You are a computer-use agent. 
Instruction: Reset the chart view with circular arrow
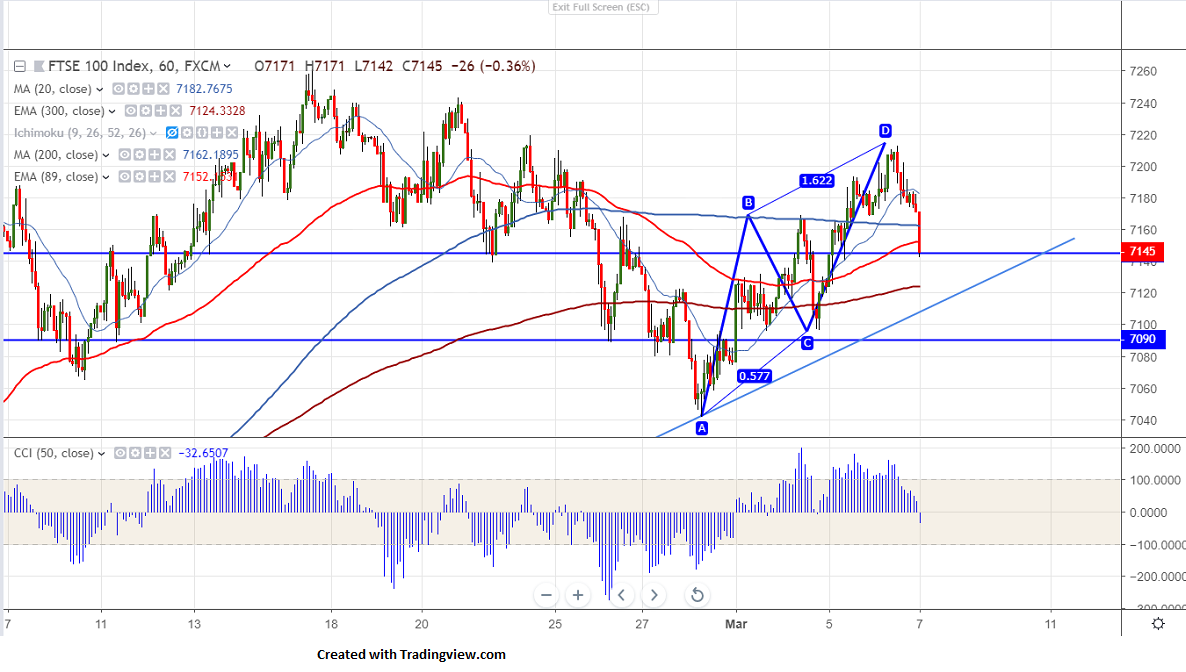click(697, 595)
